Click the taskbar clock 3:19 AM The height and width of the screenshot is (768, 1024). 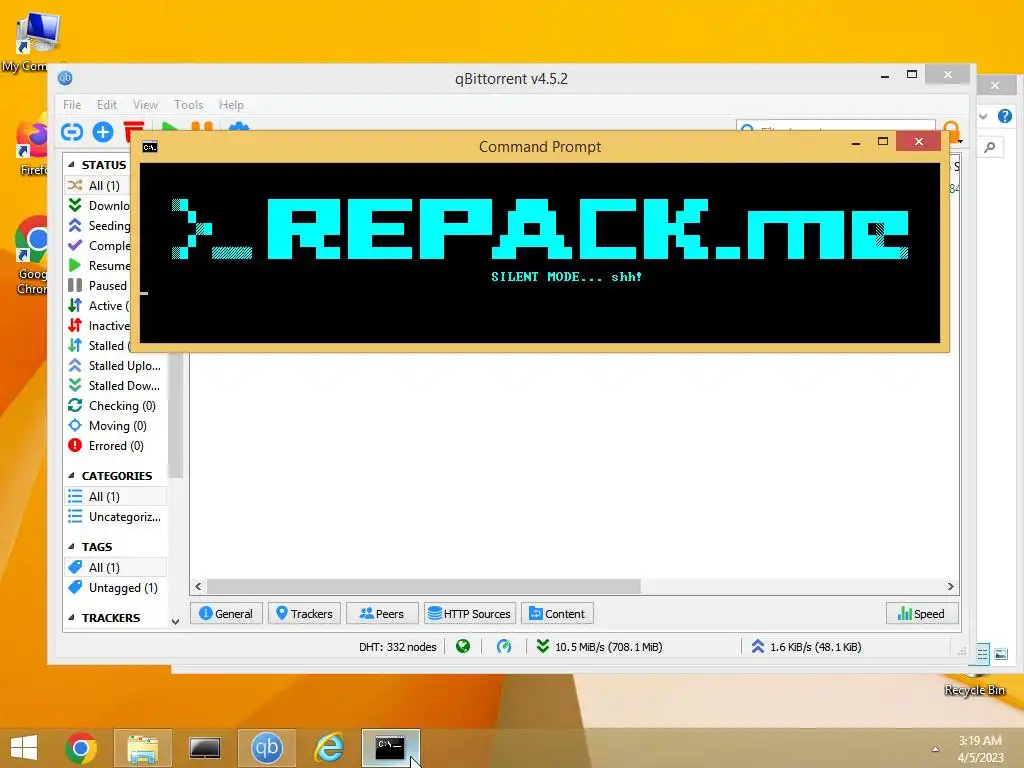[980, 741]
